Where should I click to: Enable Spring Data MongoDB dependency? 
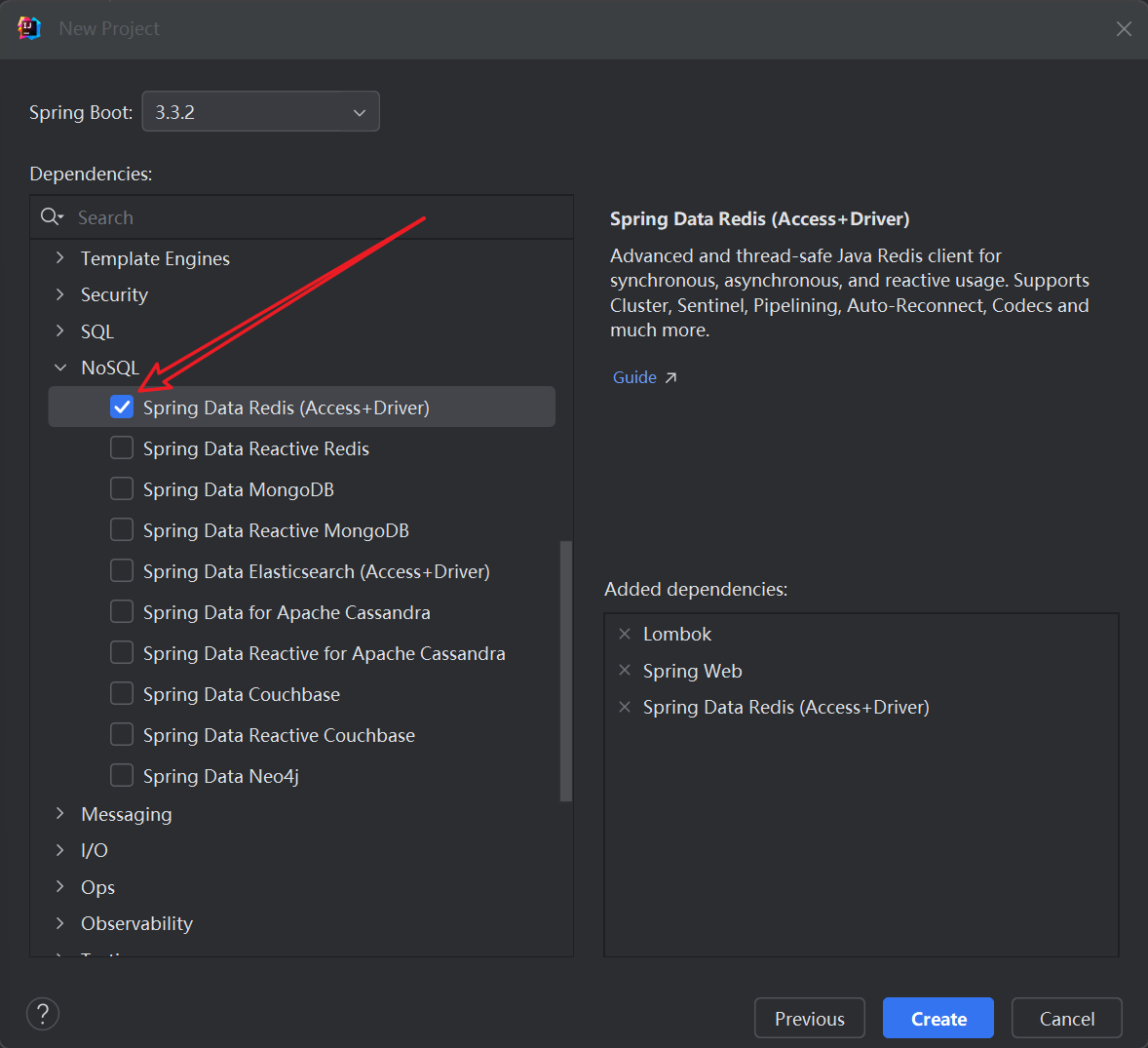tap(122, 488)
